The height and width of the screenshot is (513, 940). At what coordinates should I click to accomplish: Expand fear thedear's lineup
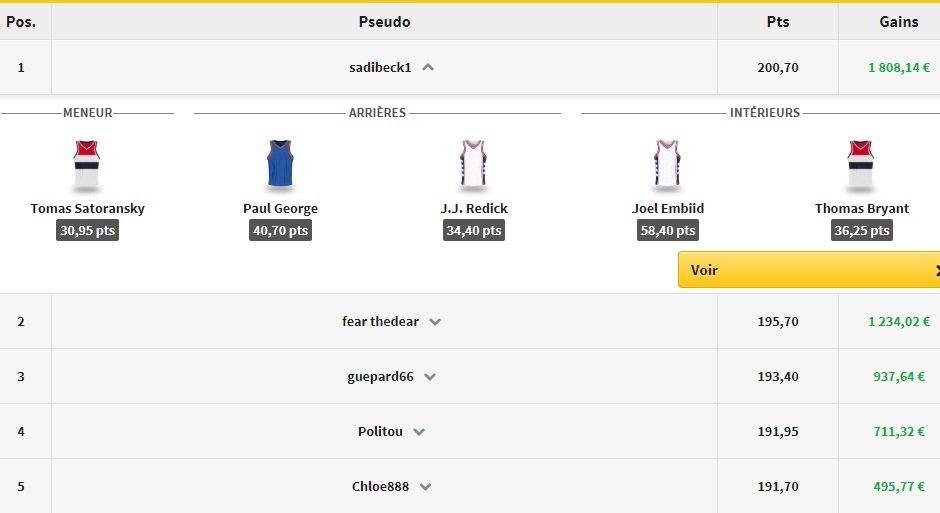pyautogui.click(x=435, y=322)
